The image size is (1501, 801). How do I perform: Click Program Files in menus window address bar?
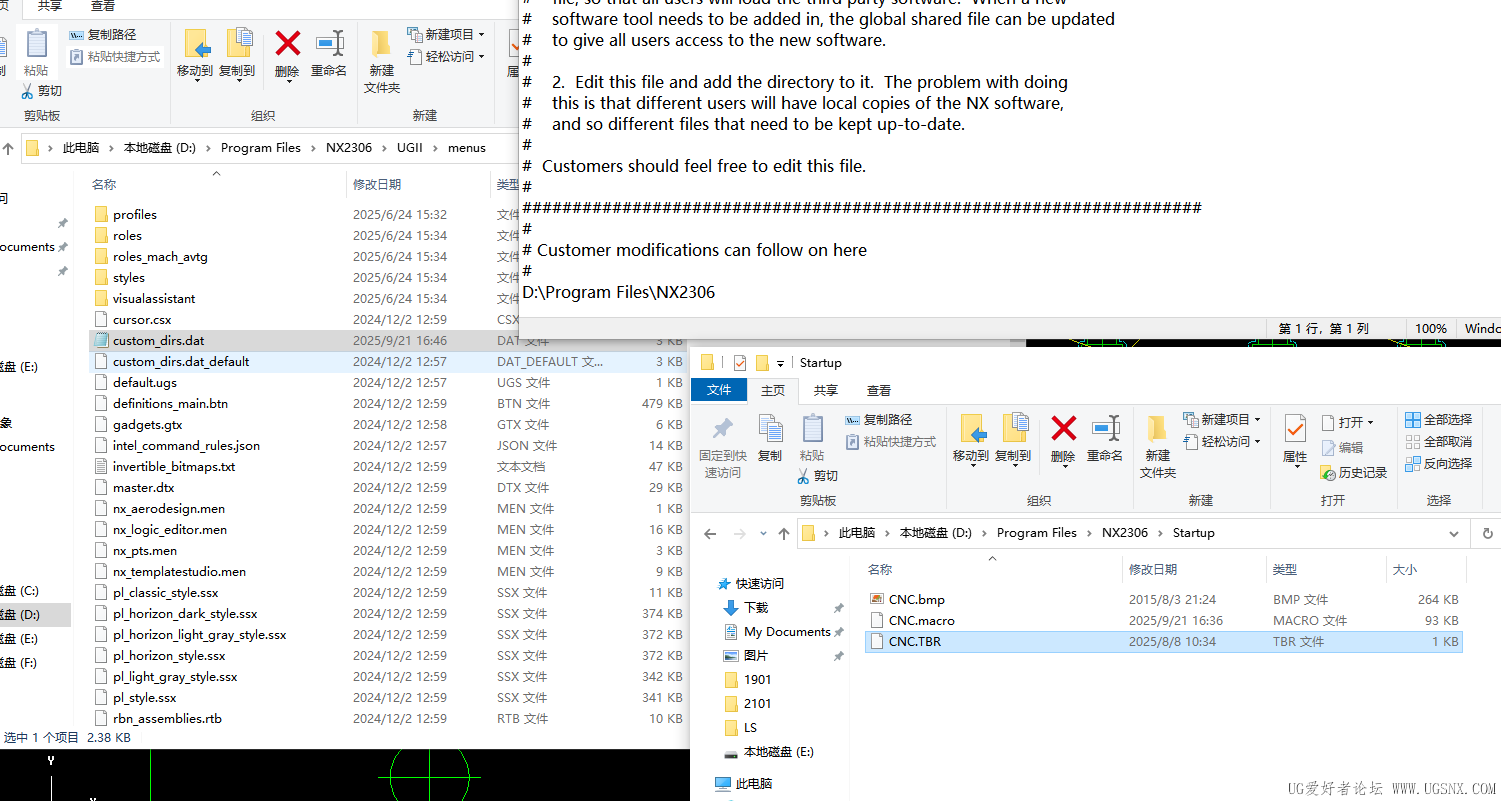click(261, 148)
